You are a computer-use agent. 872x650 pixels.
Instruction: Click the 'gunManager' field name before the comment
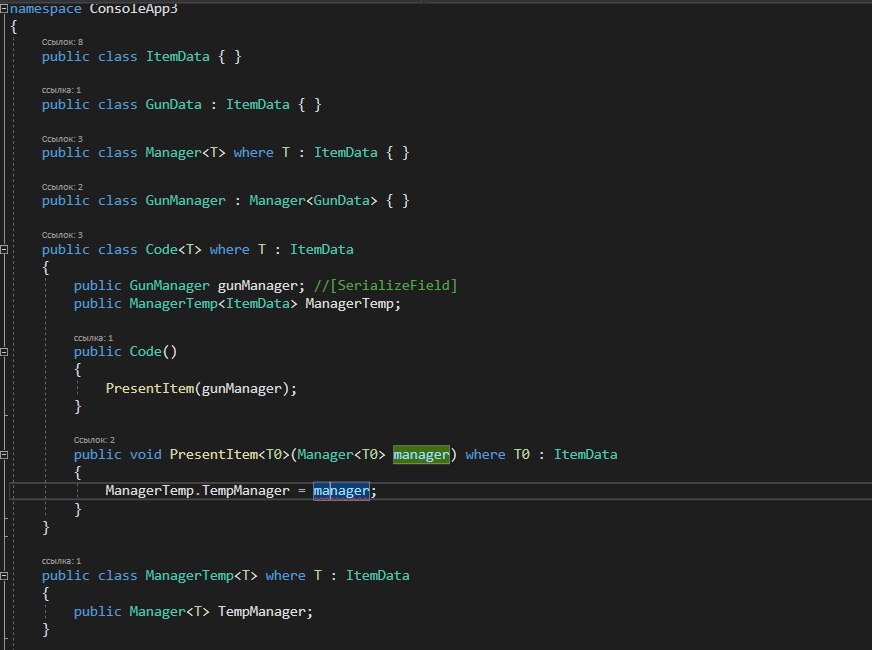click(257, 286)
